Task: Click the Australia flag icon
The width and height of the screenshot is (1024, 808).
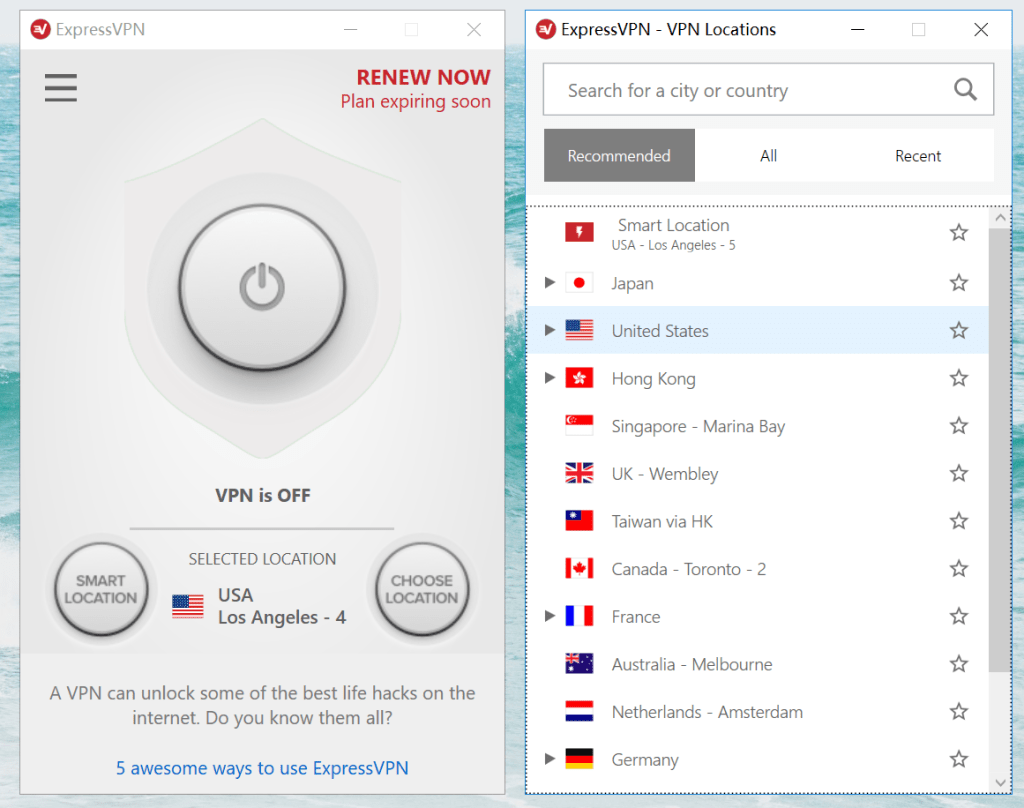Action: pos(579,664)
